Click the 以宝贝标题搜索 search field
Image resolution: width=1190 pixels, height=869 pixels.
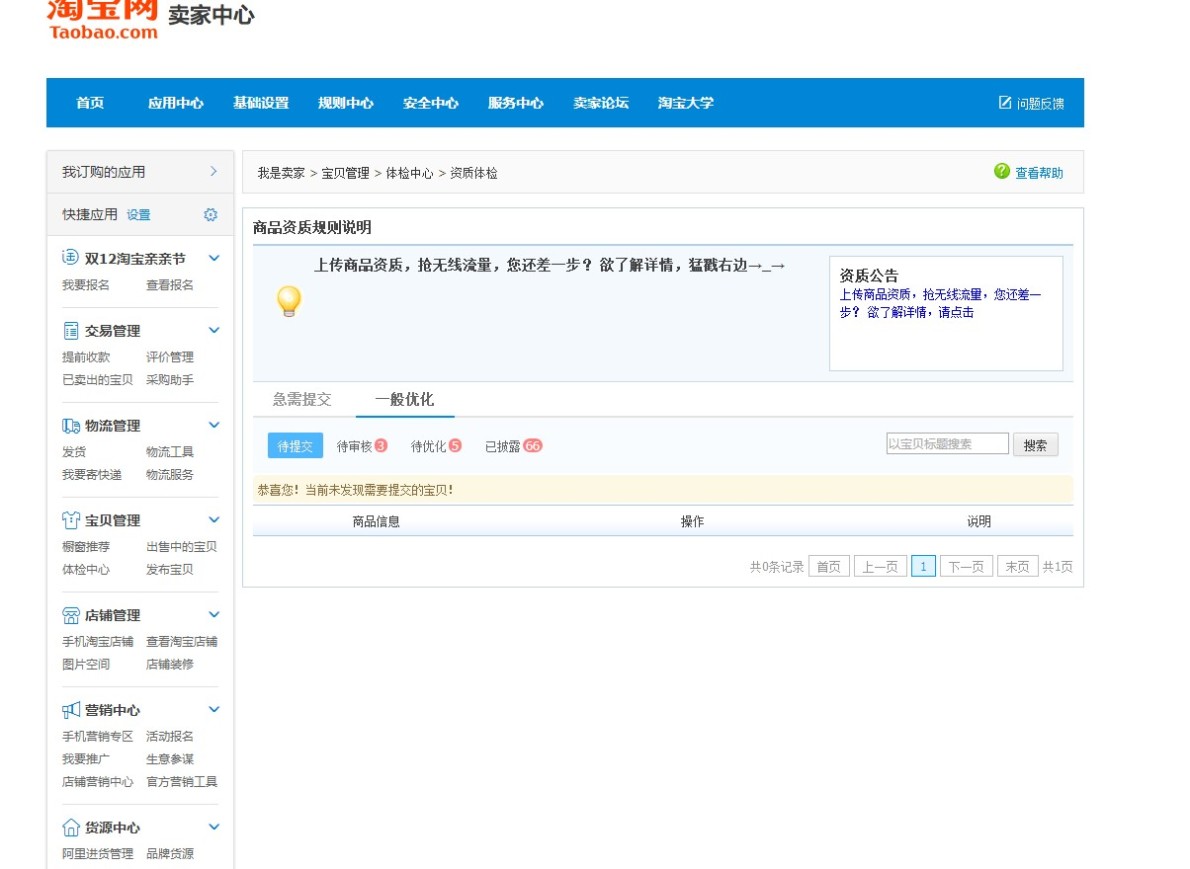[x=947, y=444]
